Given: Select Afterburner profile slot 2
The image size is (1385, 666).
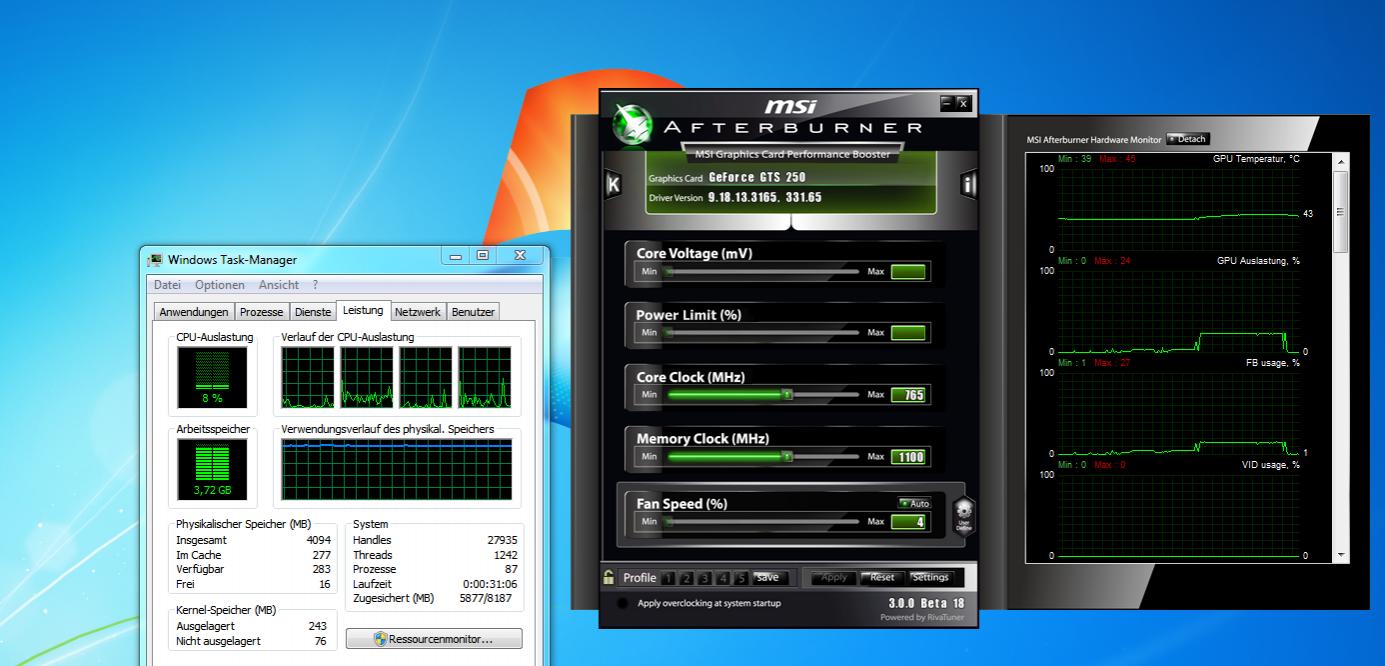Looking at the screenshot, I should [x=686, y=578].
